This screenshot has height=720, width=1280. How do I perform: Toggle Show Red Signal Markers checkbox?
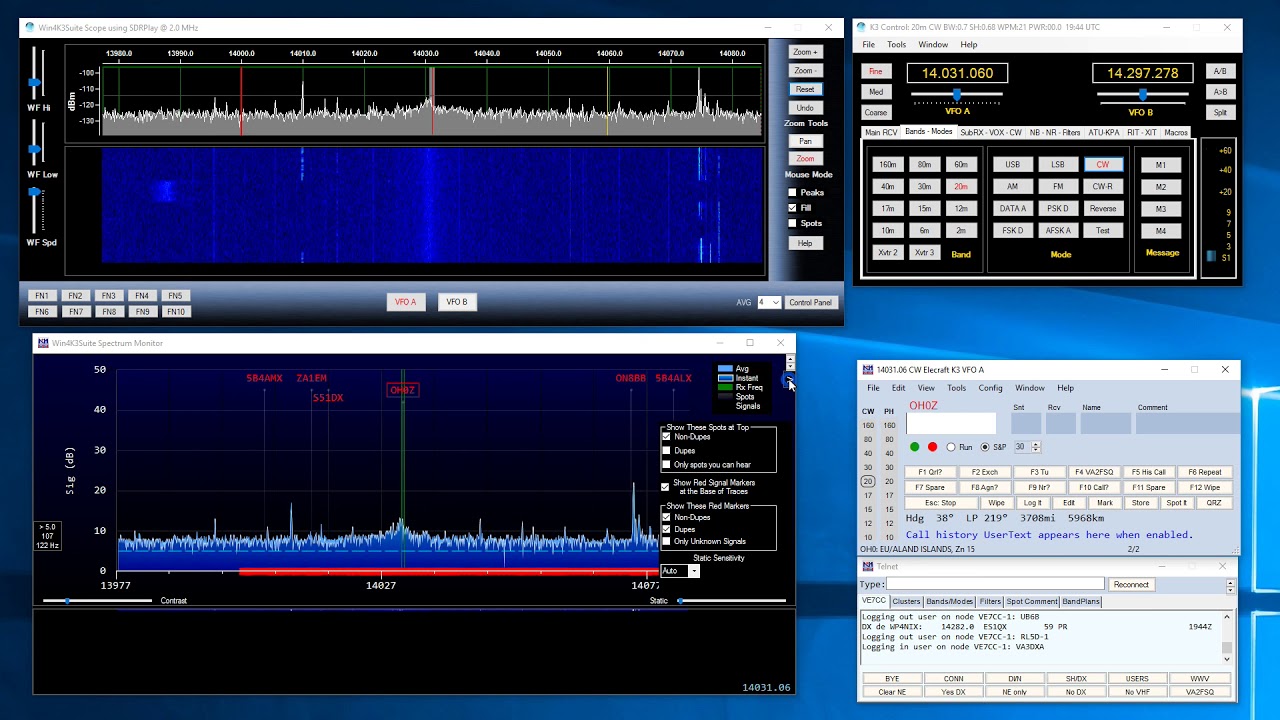665,487
